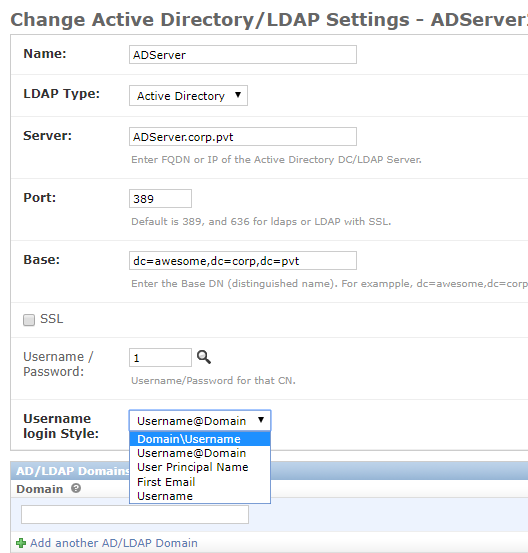Click the Base DN text field
Viewport: 528px width, 553px height.
click(243, 261)
